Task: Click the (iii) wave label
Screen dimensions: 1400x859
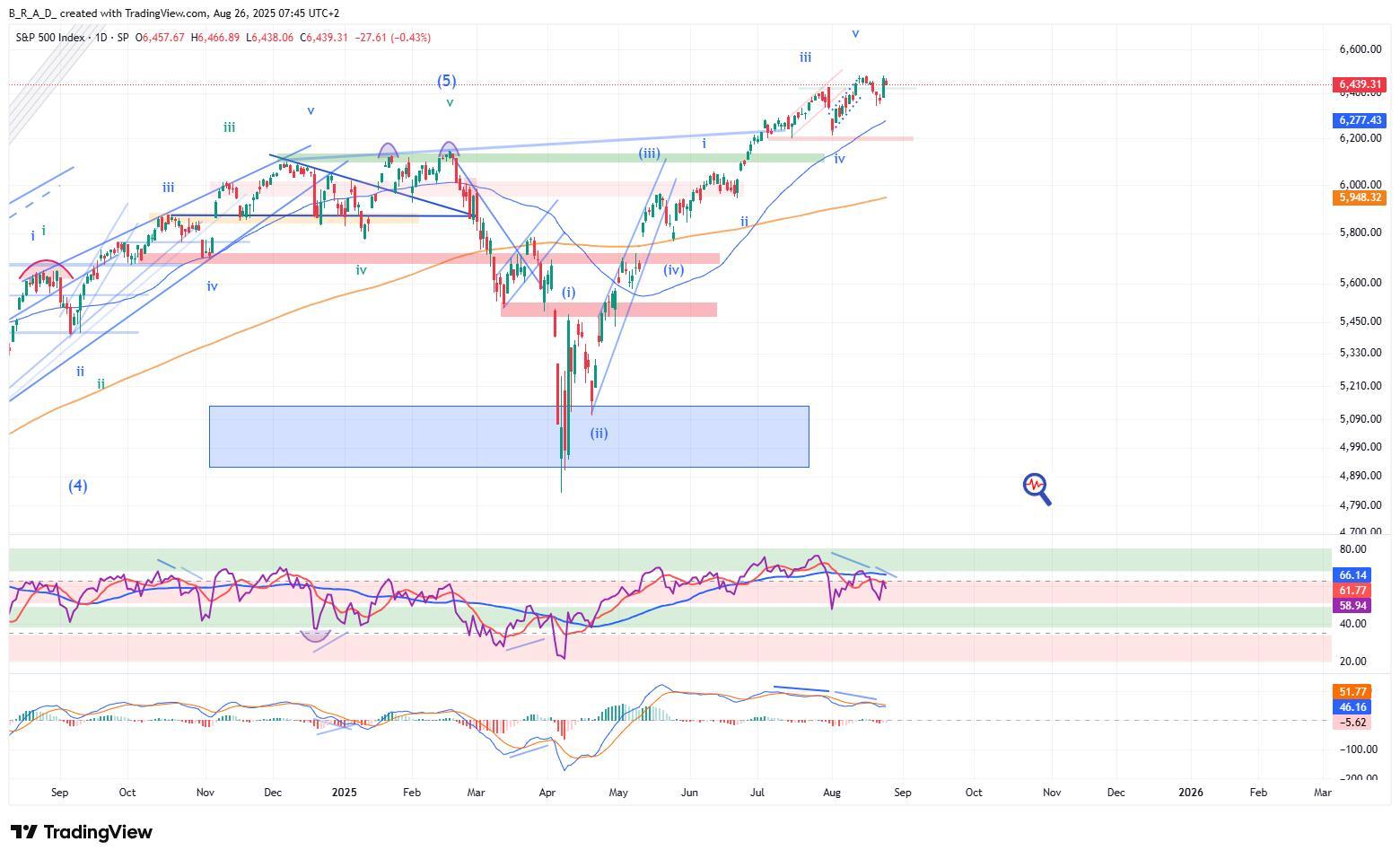Action: pyautogui.click(x=649, y=153)
